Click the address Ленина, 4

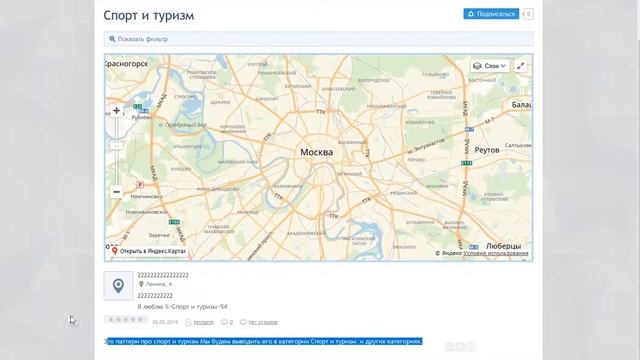159,284
